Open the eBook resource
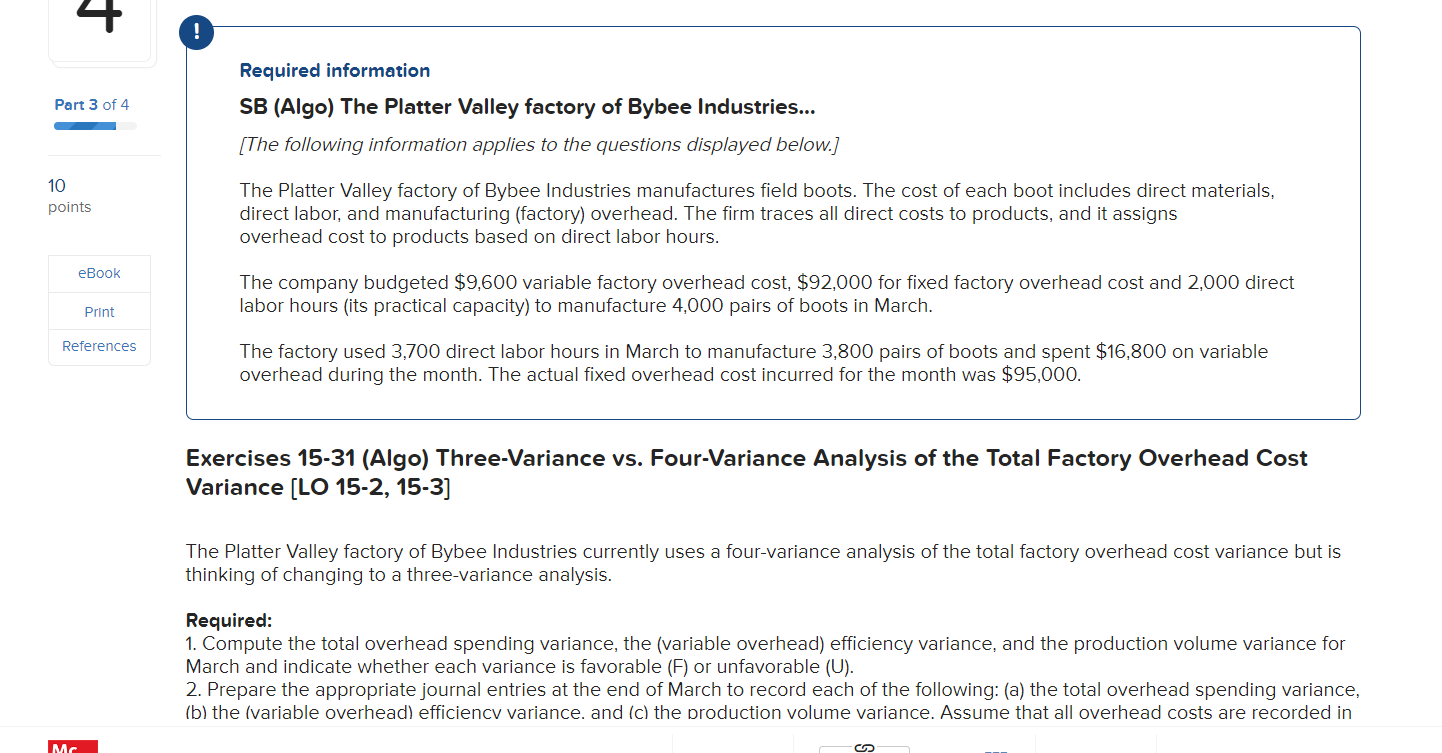 [99, 272]
